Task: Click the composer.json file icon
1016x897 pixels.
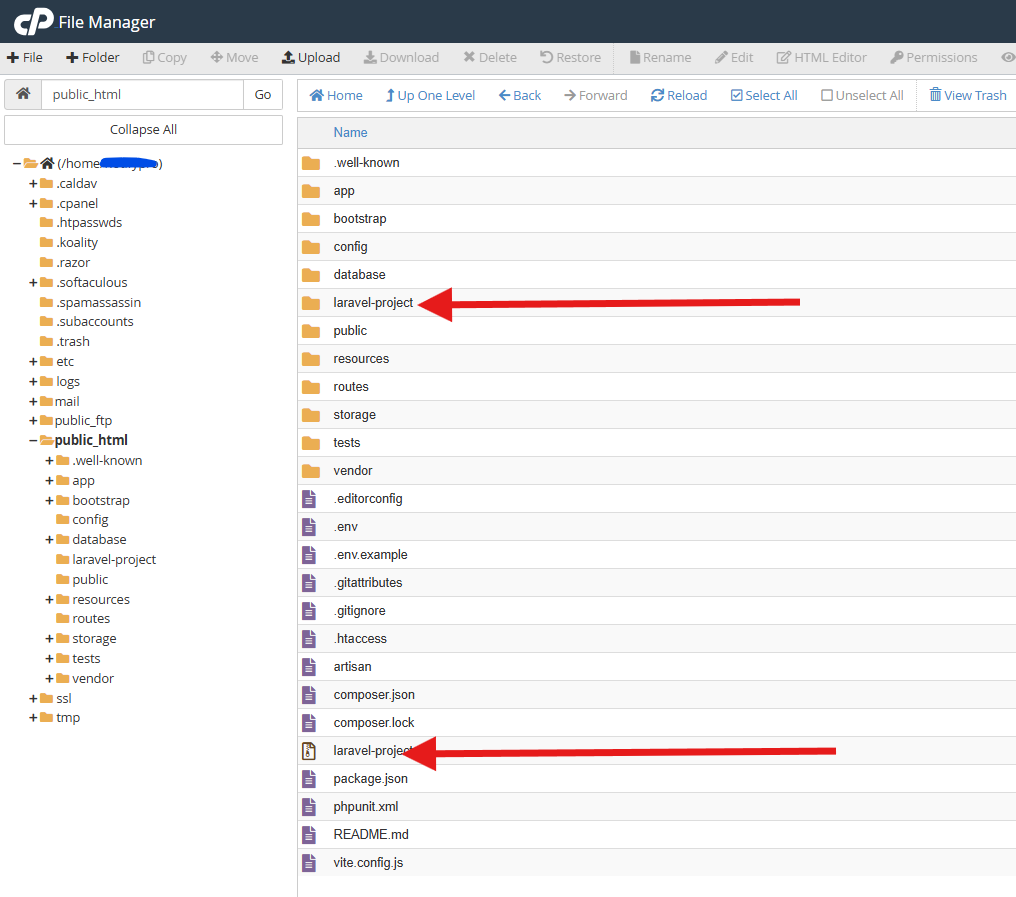Action: tap(309, 695)
